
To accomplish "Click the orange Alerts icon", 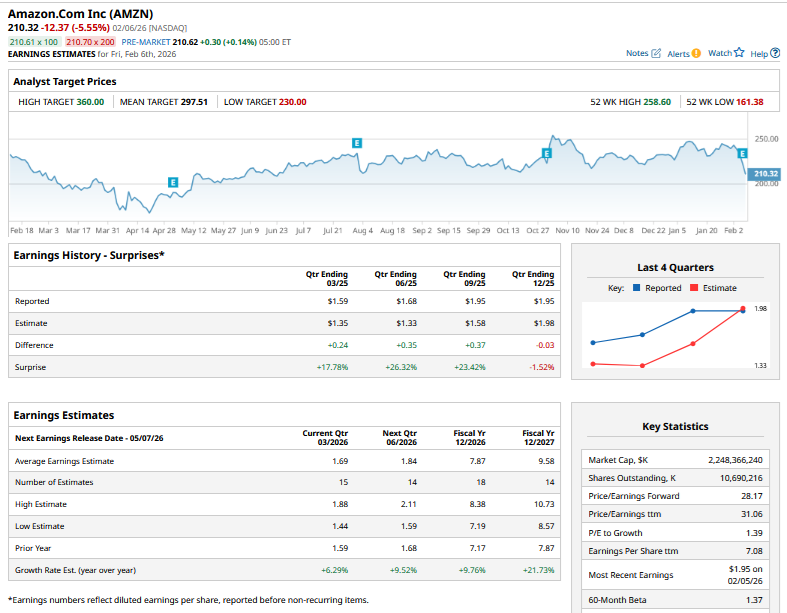I will 696,53.
